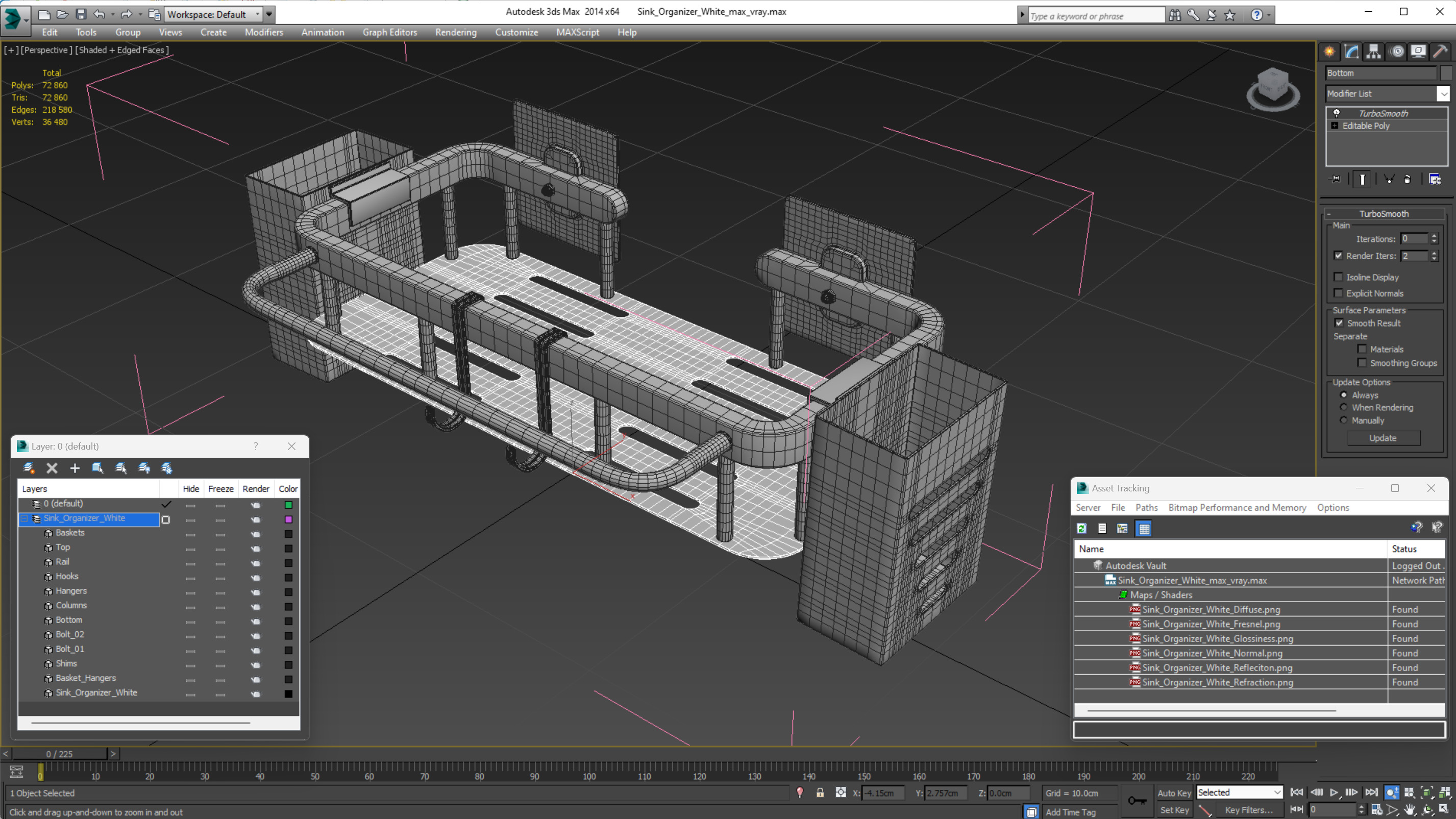Click Add Selected Objects plus icon
Screen dimensions: 1456x819
pyautogui.click(x=75, y=468)
